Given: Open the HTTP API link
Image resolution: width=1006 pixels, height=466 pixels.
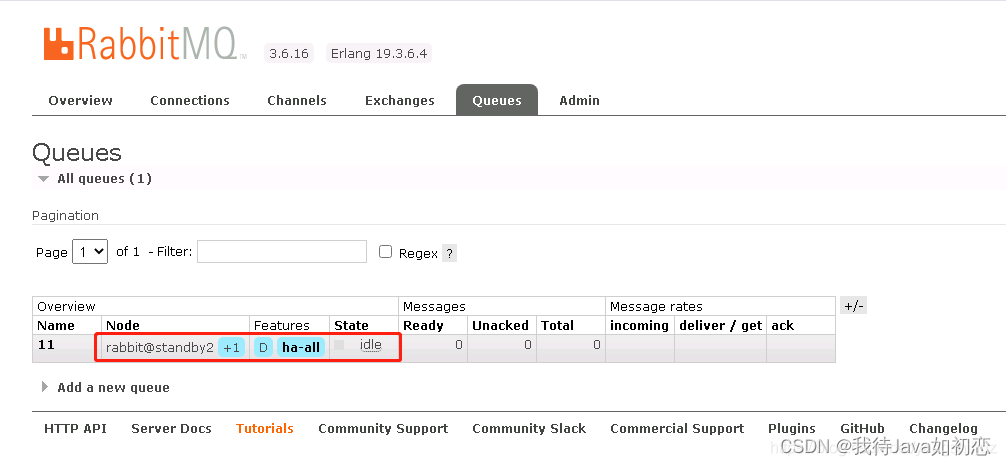Looking at the screenshot, I should click(x=76, y=429).
